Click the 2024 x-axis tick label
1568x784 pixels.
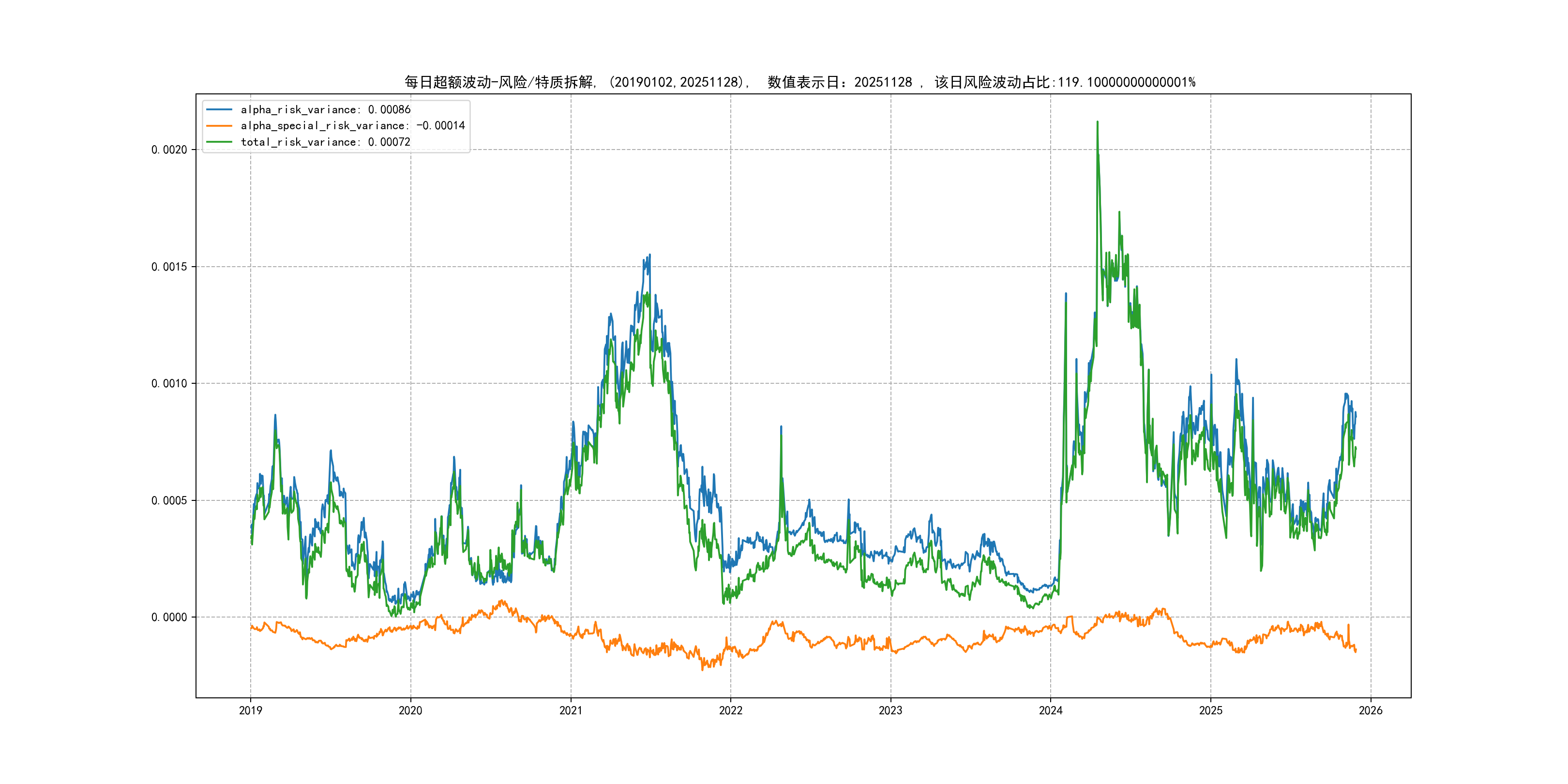[1051, 710]
